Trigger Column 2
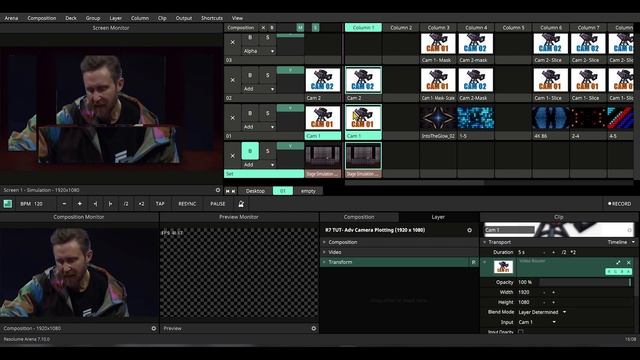 401,28
